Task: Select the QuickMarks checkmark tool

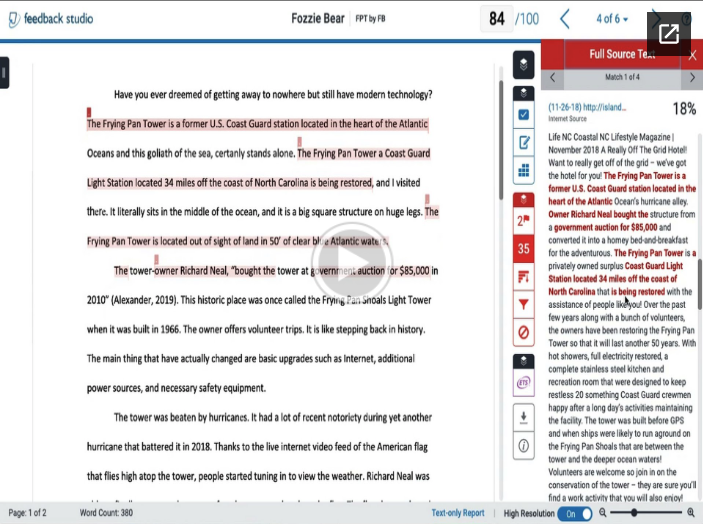Action: point(523,115)
